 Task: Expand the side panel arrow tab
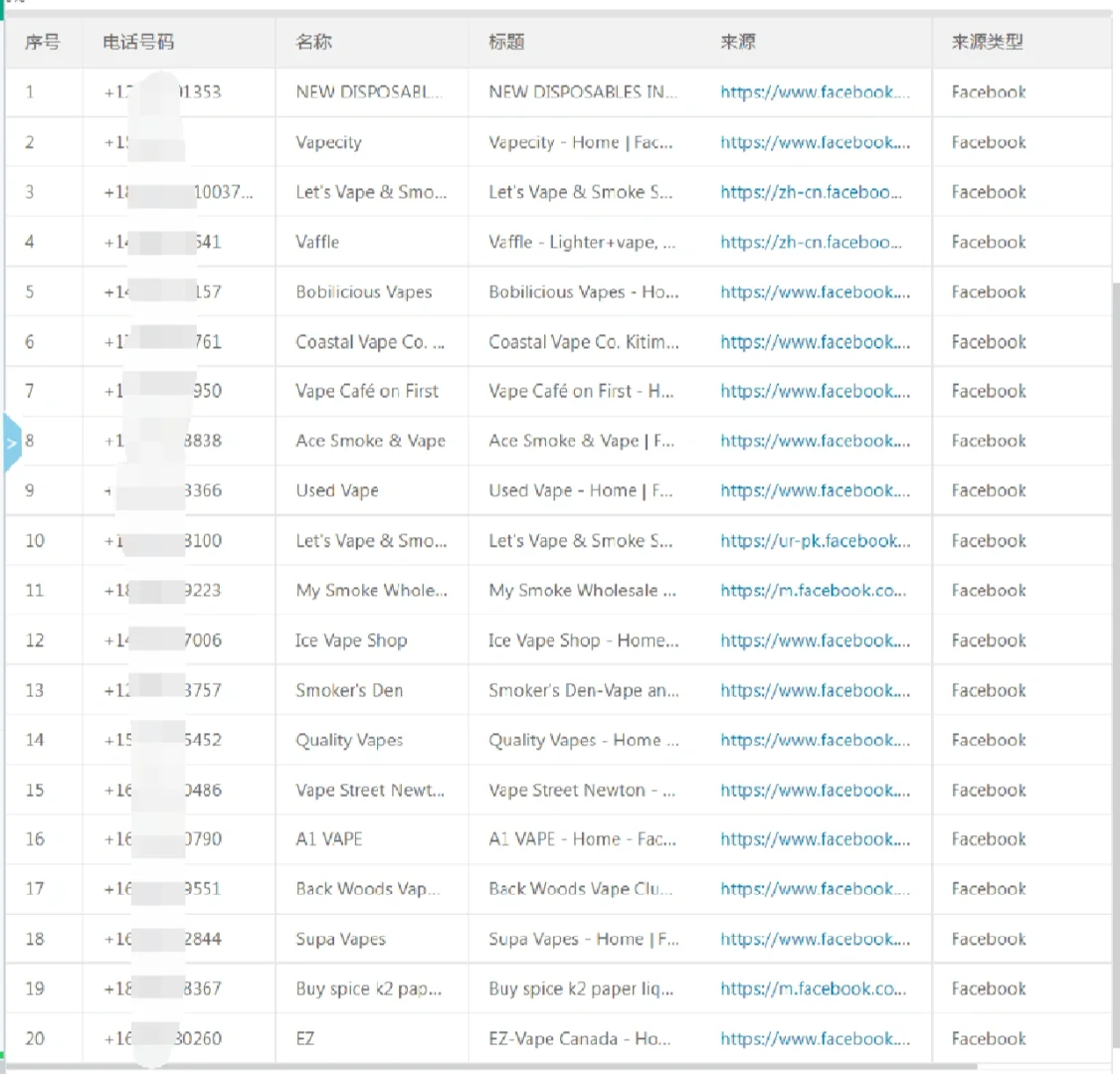[12, 442]
